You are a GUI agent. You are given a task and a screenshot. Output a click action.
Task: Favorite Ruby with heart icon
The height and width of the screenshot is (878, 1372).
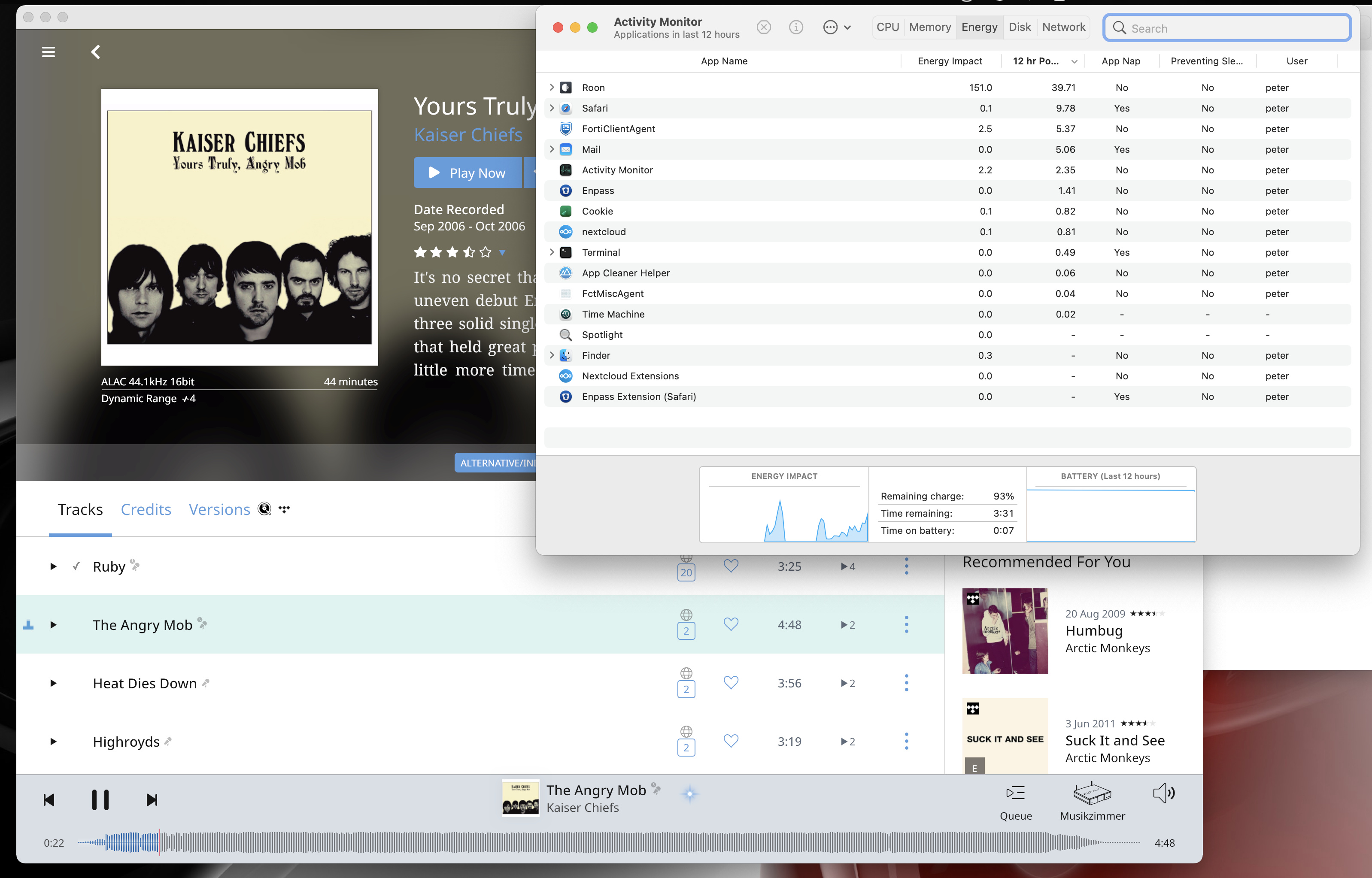tap(731, 566)
